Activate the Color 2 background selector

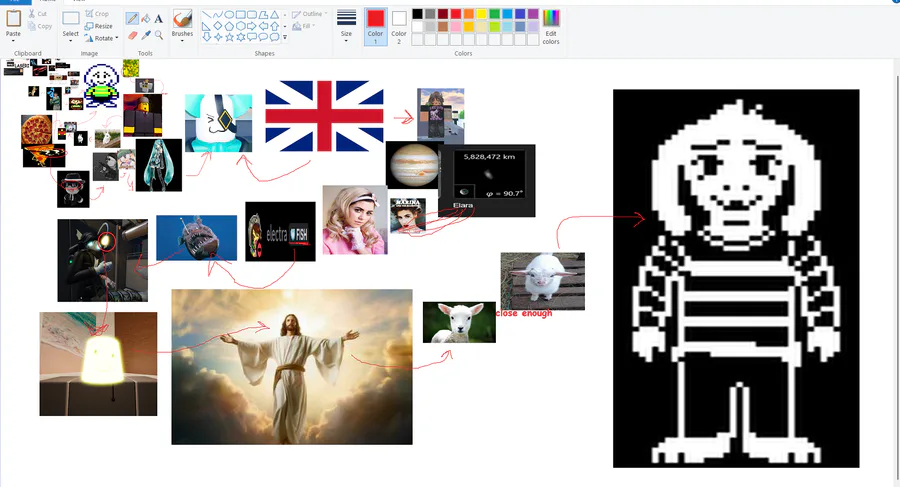coord(399,26)
